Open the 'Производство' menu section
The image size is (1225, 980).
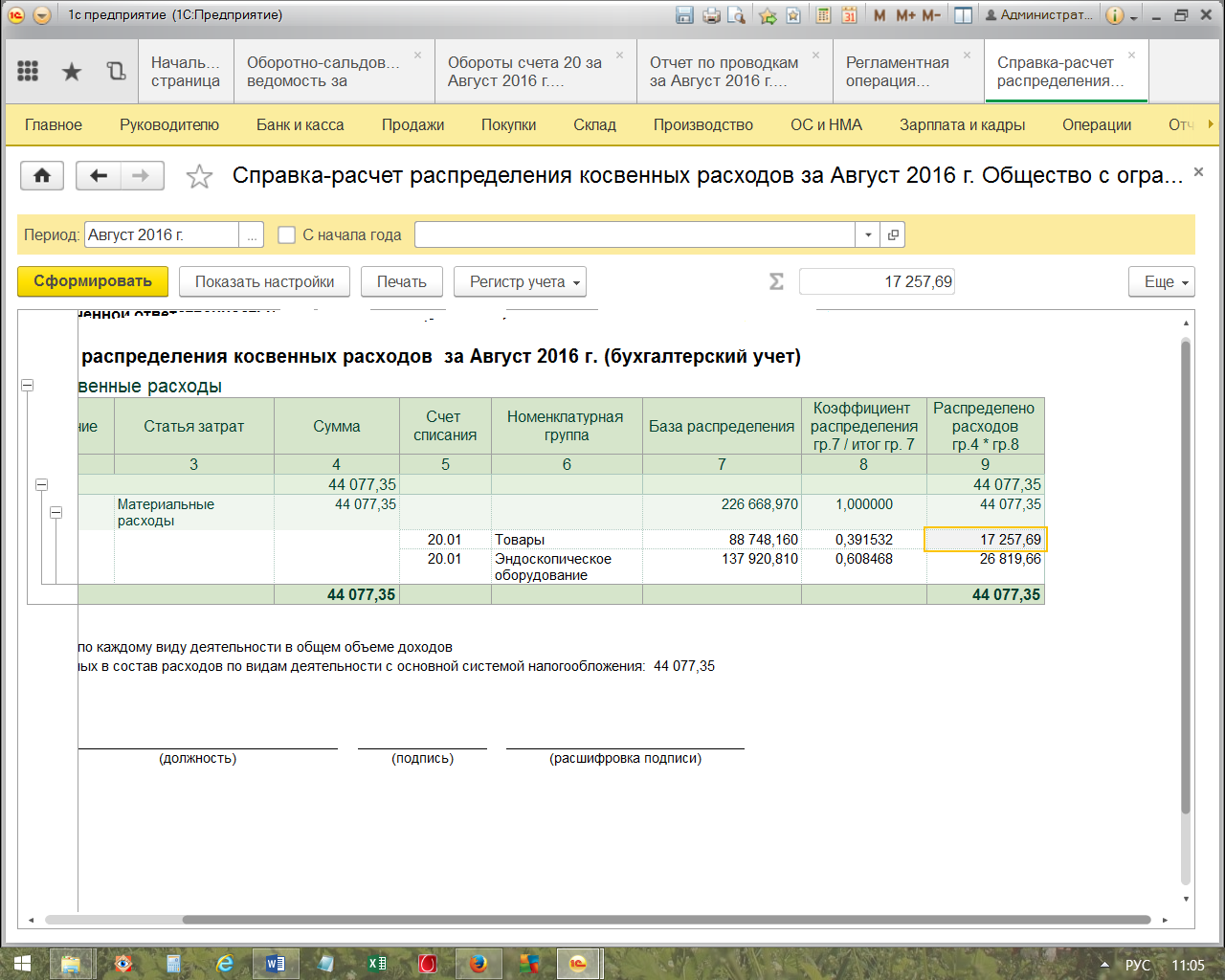pos(702,124)
